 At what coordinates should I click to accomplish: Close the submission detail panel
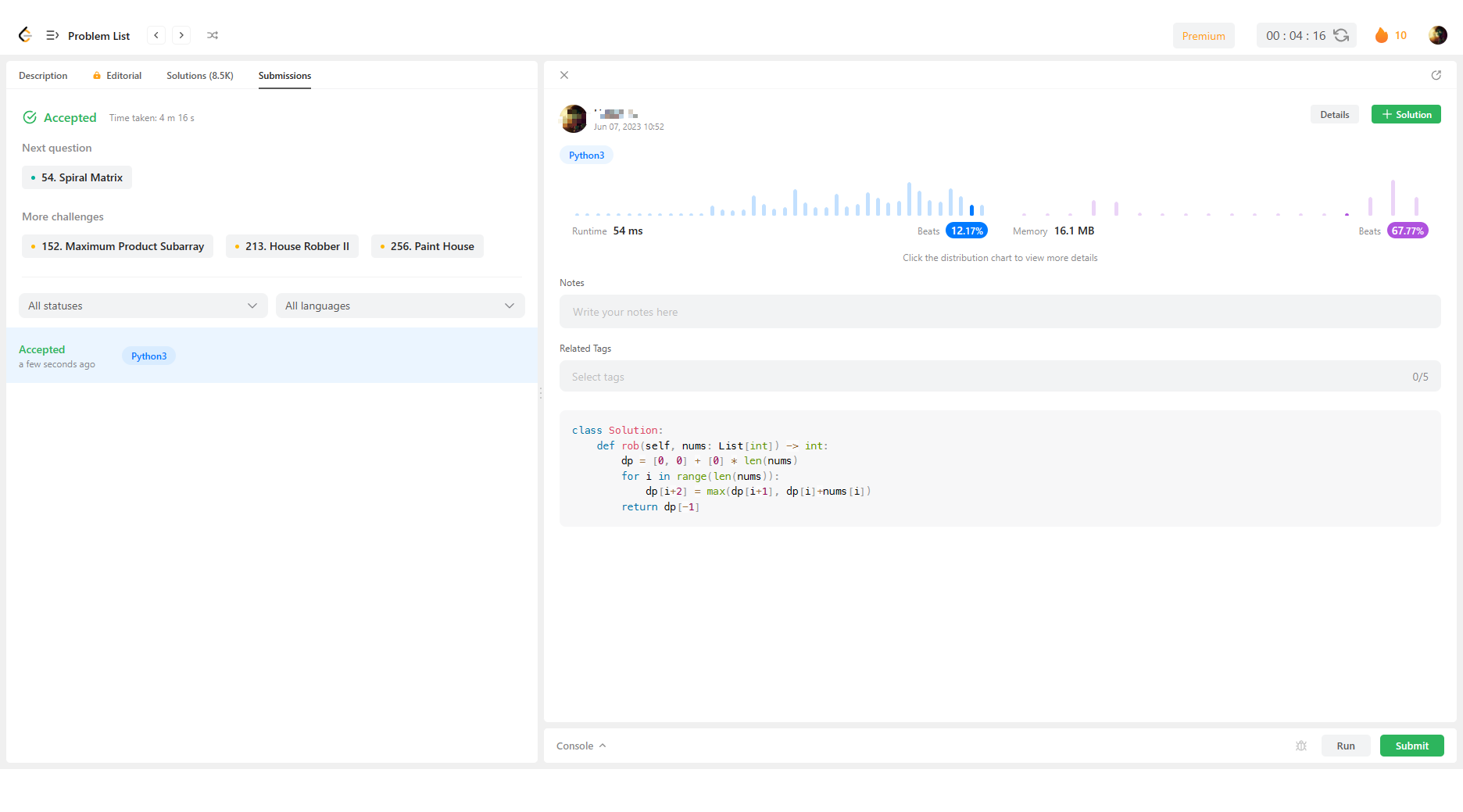click(564, 75)
